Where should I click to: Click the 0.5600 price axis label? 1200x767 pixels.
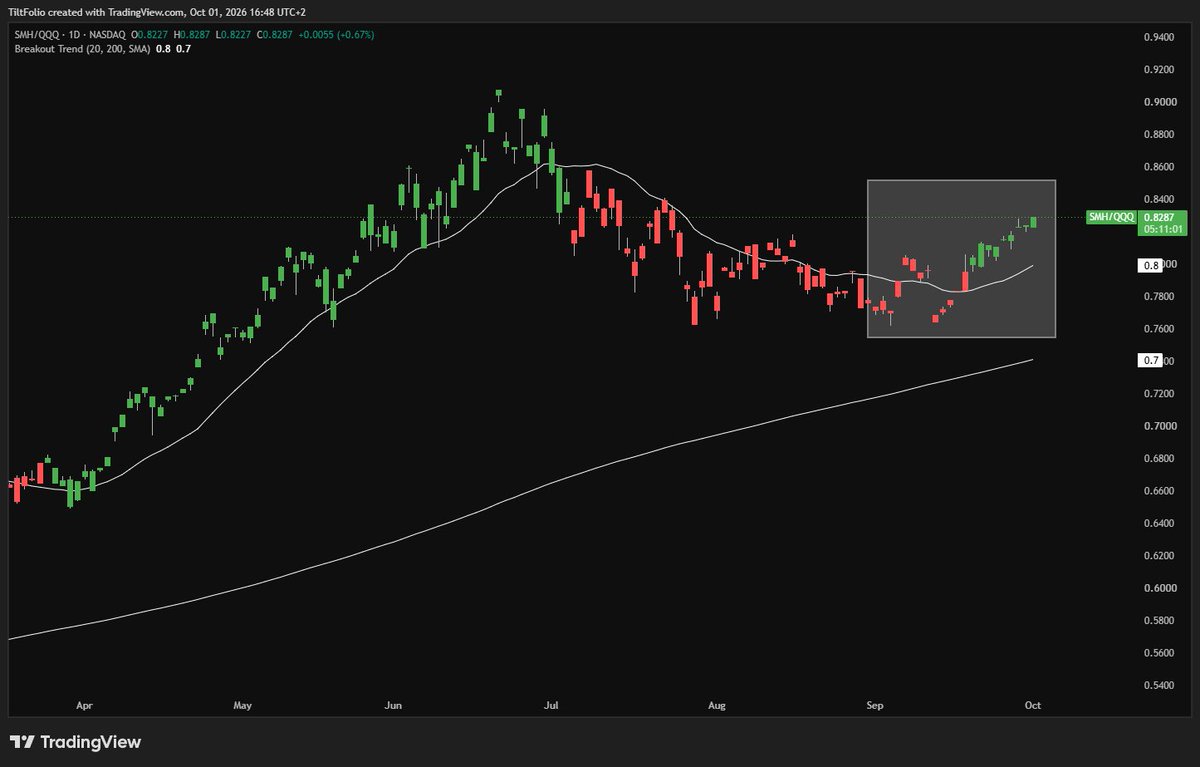pos(1161,654)
